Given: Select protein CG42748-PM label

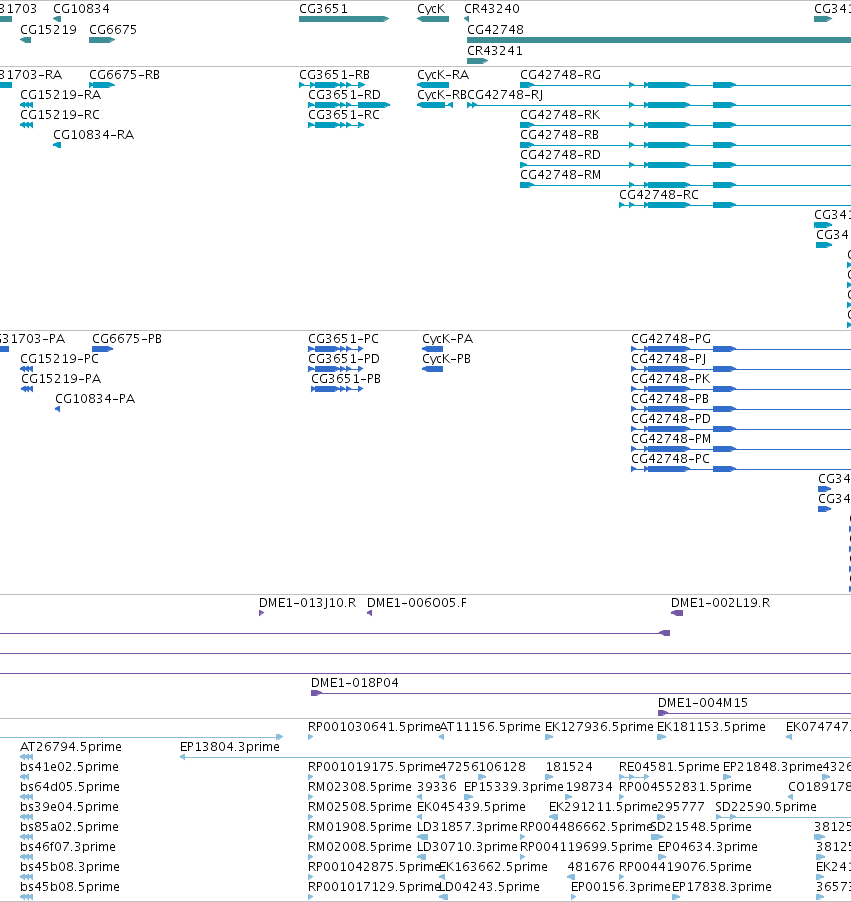Looking at the screenshot, I should [671, 438].
